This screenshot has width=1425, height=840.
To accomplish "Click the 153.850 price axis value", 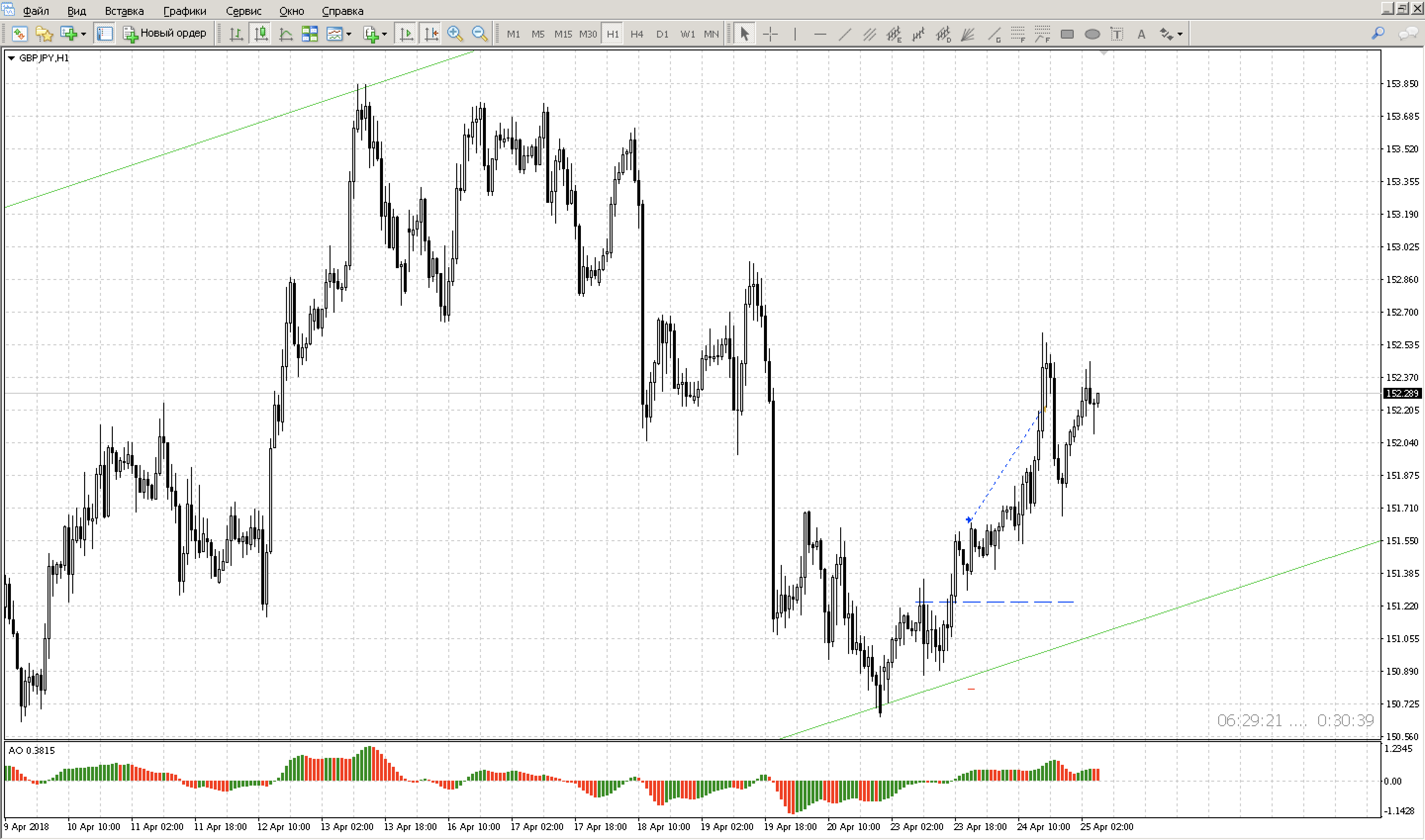I will click(1402, 84).
